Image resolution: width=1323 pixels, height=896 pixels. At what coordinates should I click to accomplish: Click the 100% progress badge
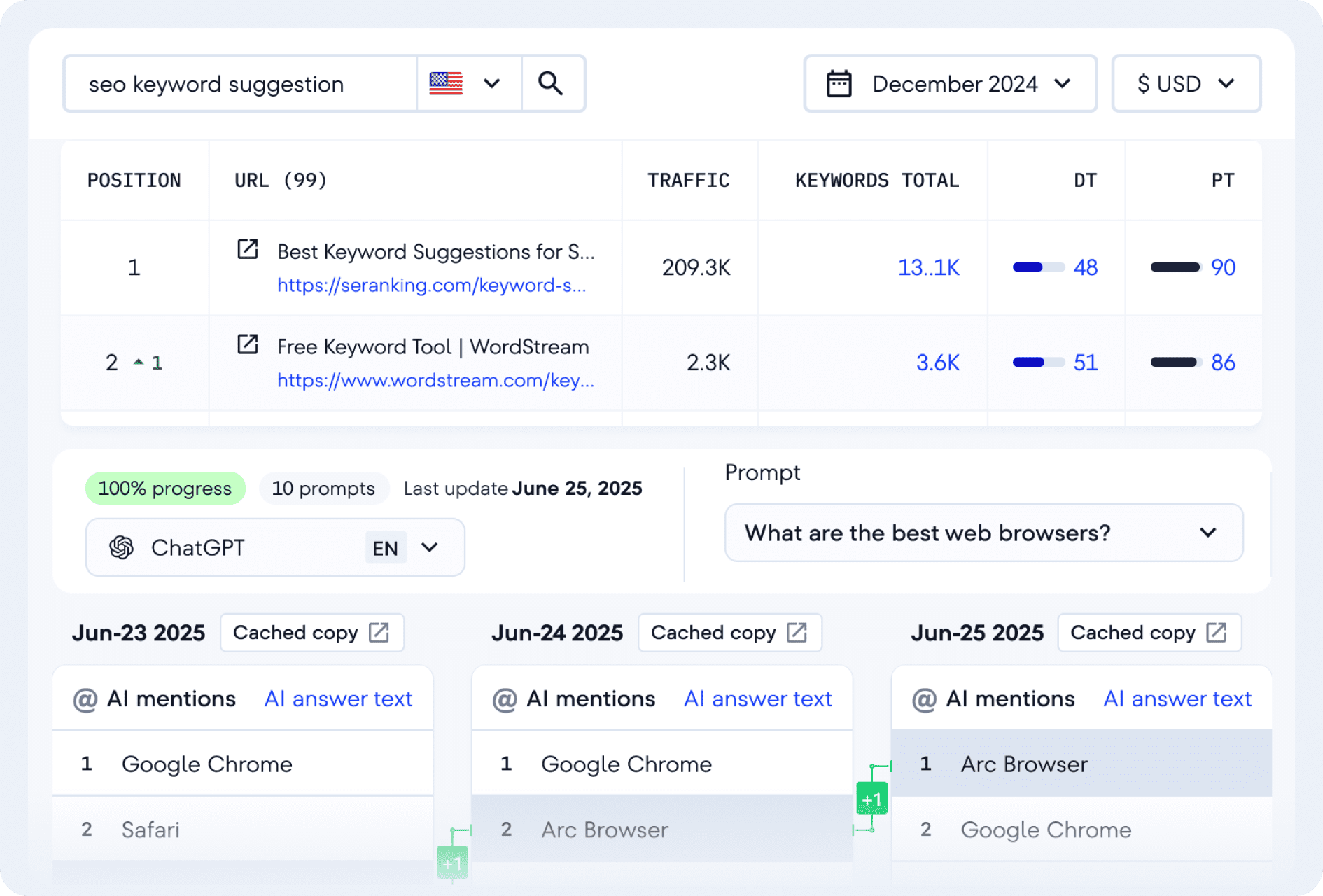pos(165,488)
